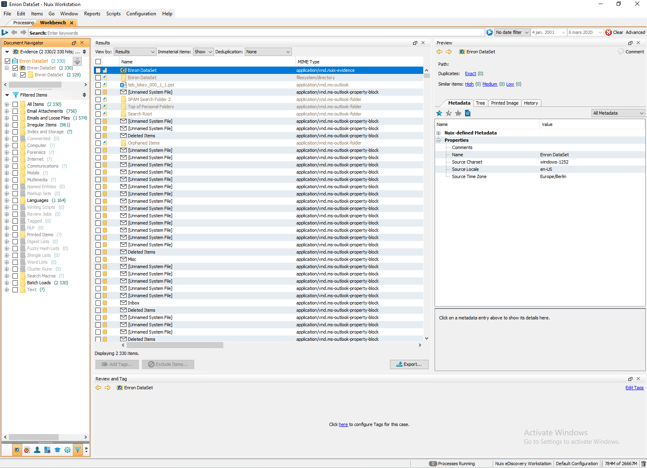Open the Reports menu

[x=92, y=14]
